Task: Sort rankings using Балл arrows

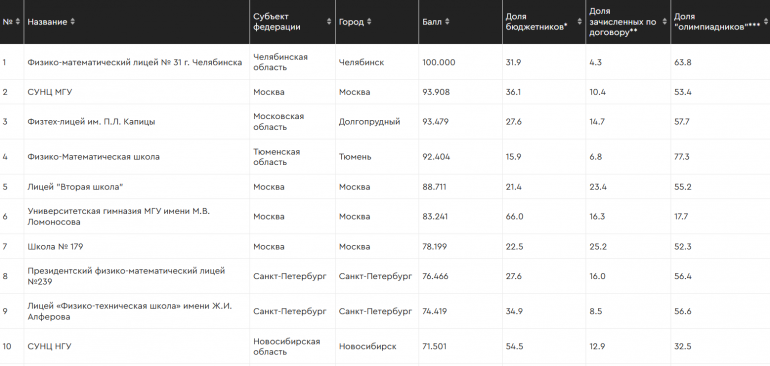Action: point(447,22)
